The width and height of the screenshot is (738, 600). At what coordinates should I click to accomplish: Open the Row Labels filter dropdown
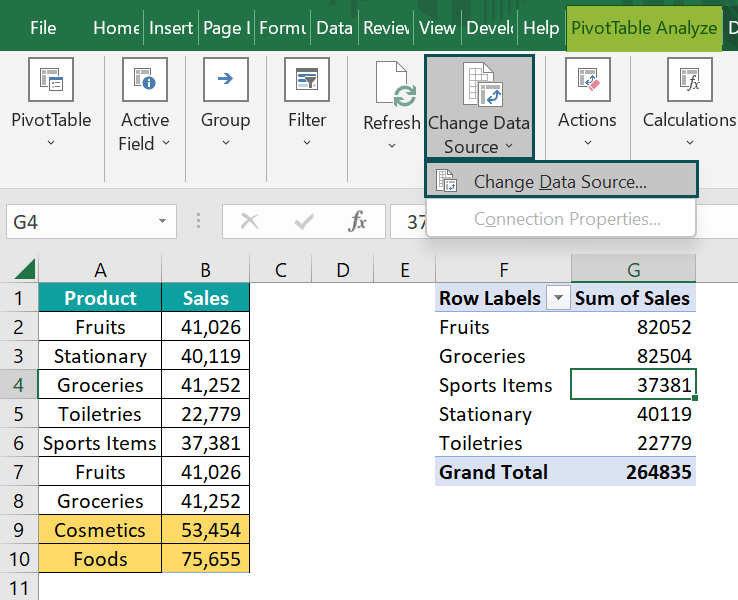558,297
